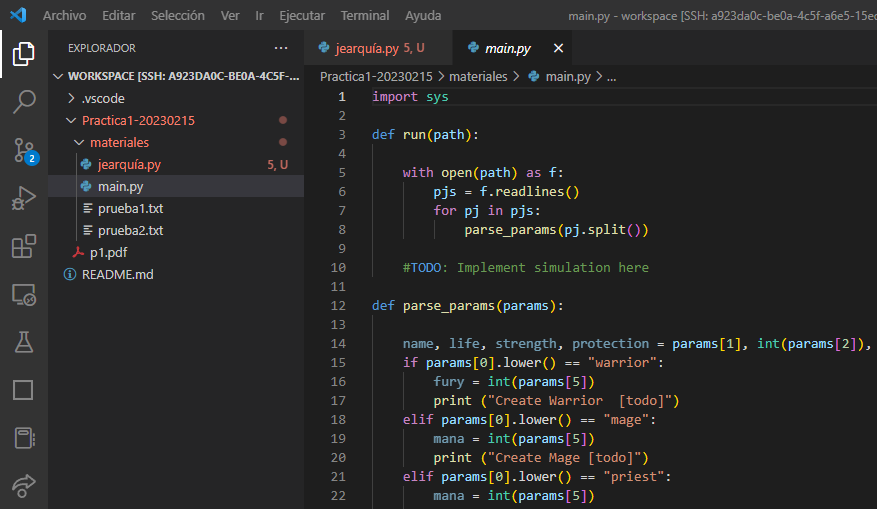Open jearquía.py in the explorer tree

click(176, 164)
